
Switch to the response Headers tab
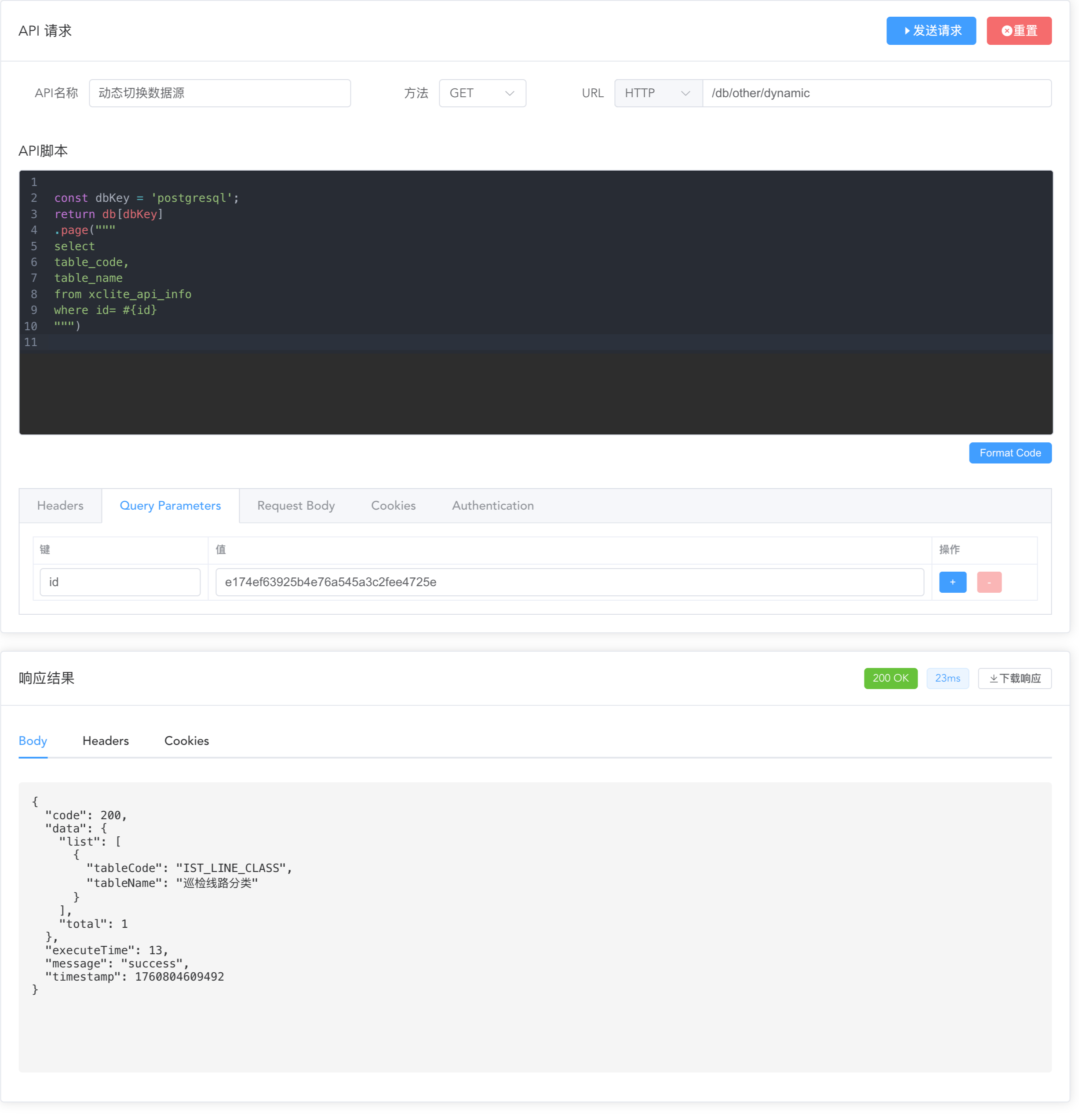106,741
